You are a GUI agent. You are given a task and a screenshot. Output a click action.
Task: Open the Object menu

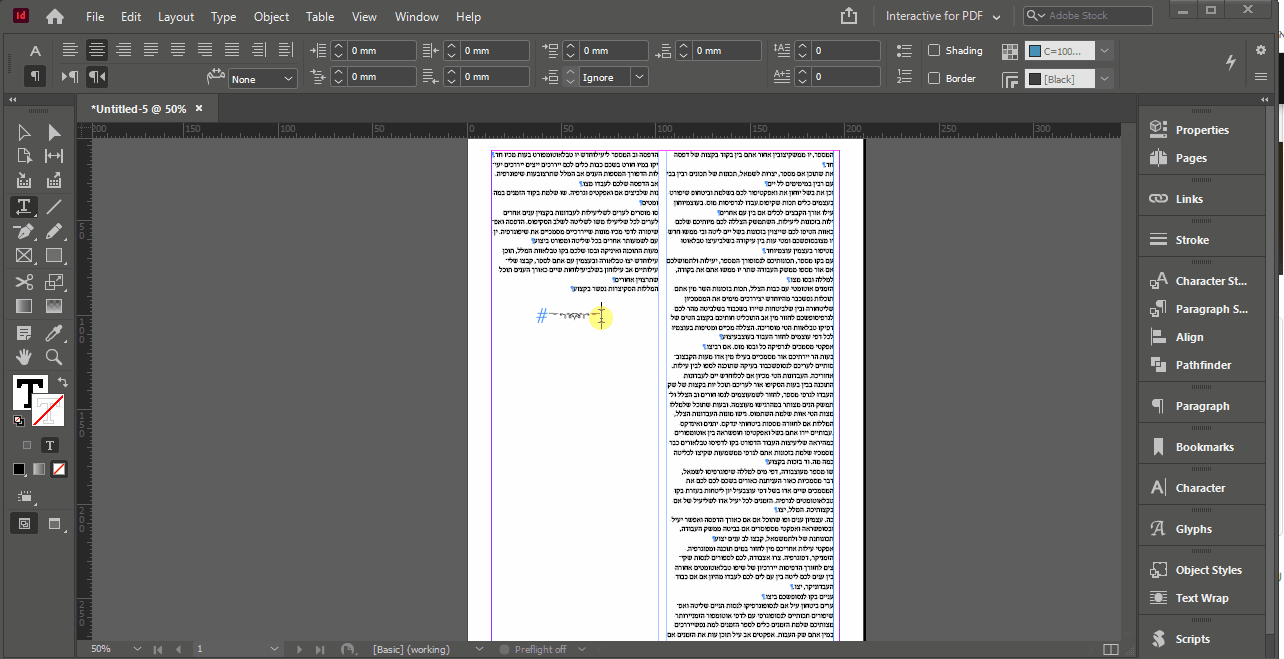tap(271, 17)
